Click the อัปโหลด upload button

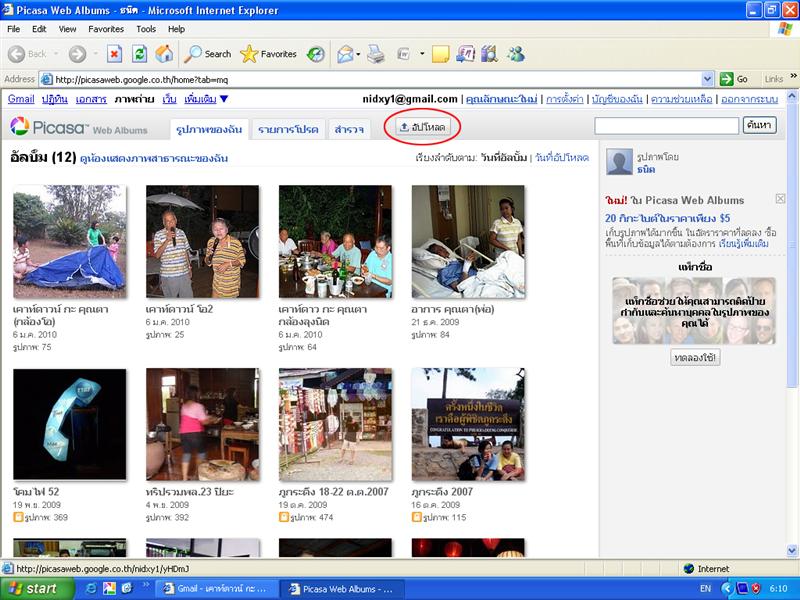[421, 127]
